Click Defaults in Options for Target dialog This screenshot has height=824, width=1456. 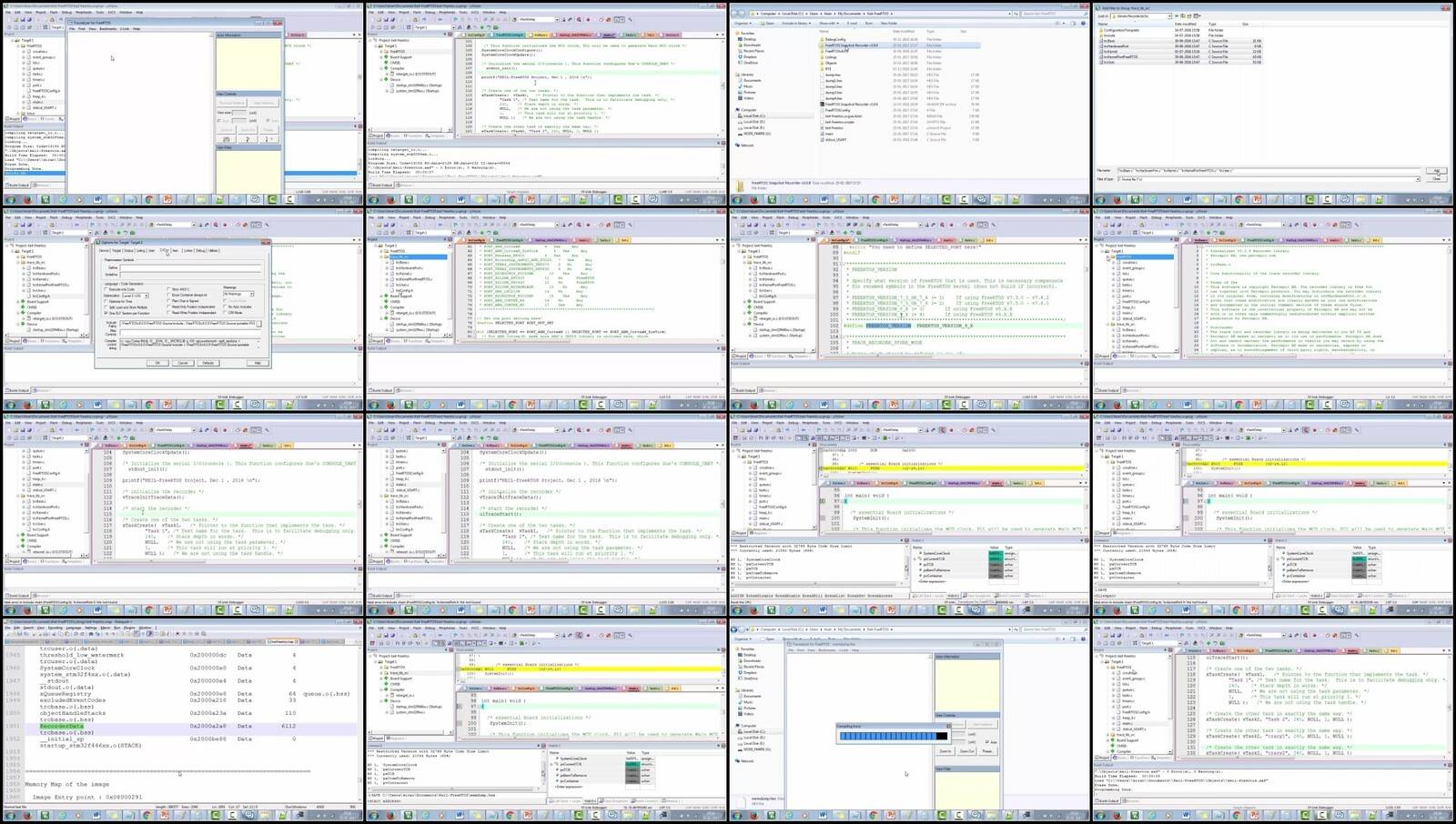pos(208,363)
